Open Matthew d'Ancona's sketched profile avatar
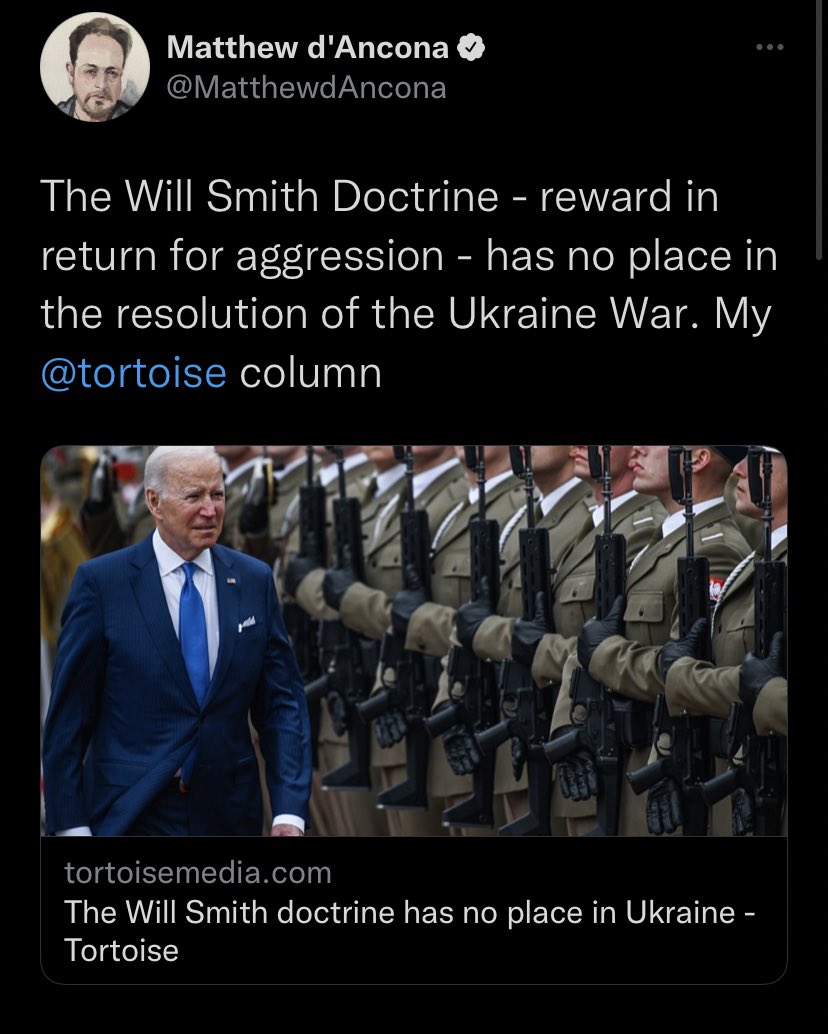This screenshot has height=1034, width=828. click(x=95, y=67)
